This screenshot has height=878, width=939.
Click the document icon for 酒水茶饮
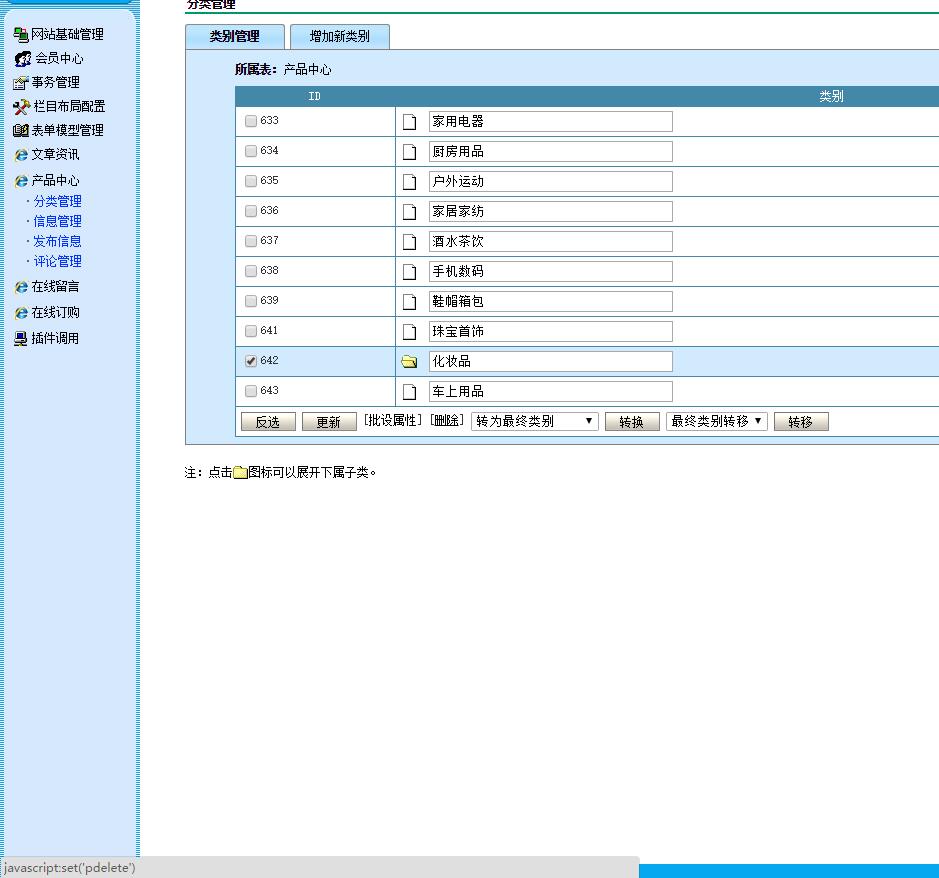pyautogui.click(x=410, y=242)
